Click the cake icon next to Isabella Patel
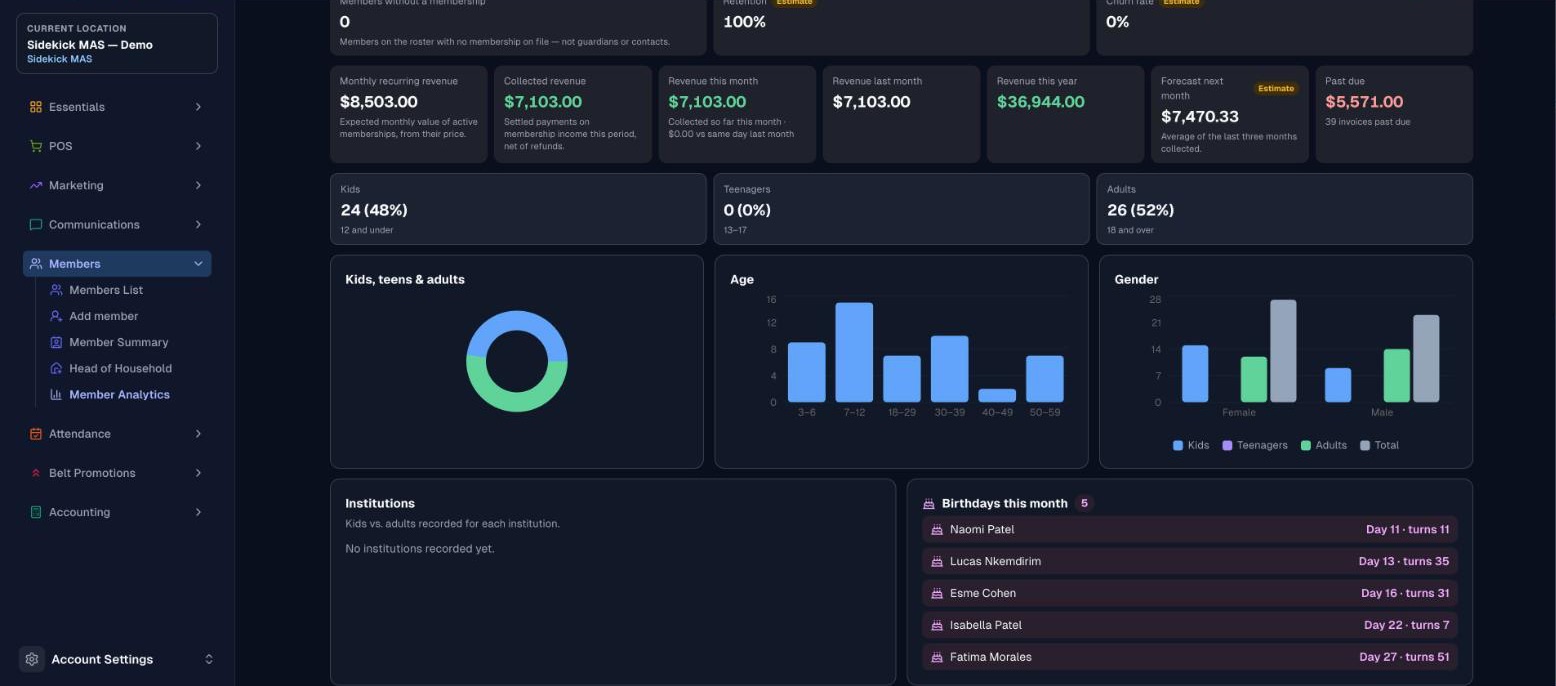Screen dimensions: 1556x686 coord(937,626)
